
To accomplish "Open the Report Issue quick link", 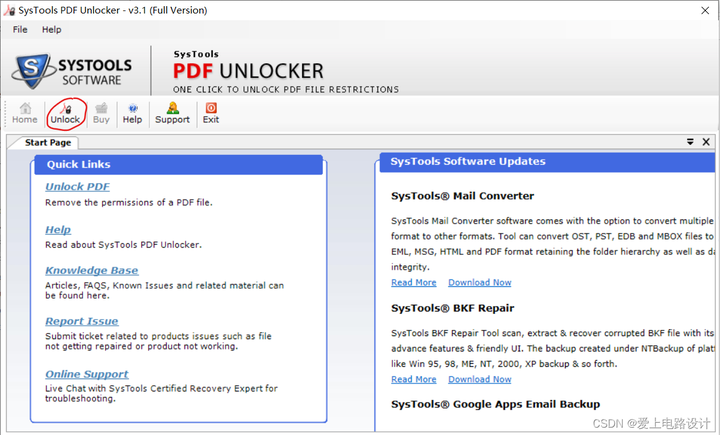I will pos(82,321).
